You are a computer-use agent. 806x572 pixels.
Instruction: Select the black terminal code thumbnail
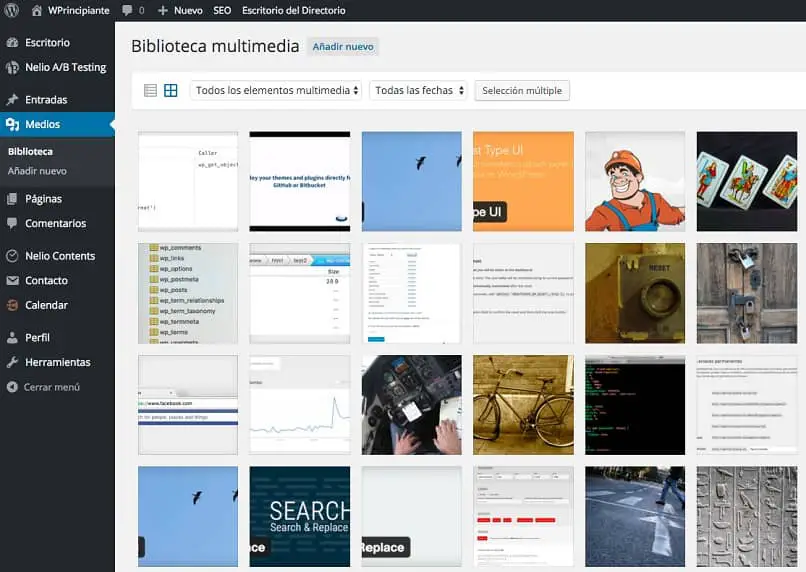[635, 405]
